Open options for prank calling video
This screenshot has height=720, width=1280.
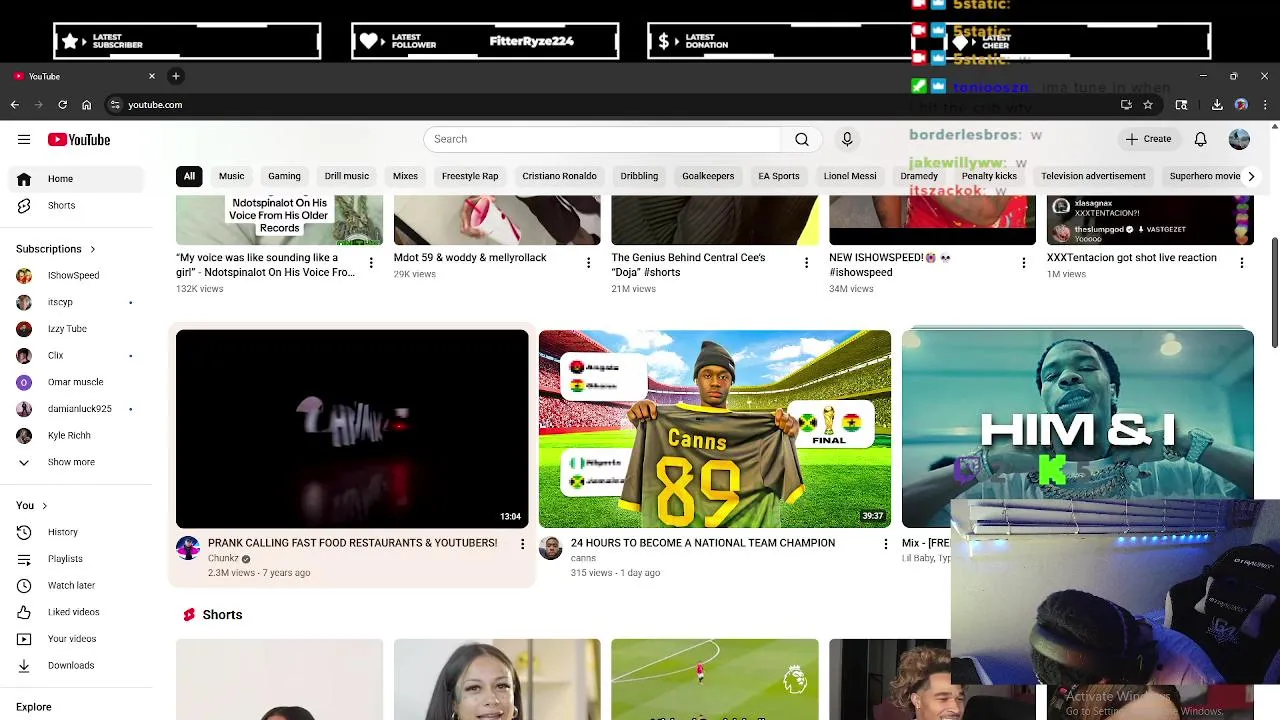point(522,544)
